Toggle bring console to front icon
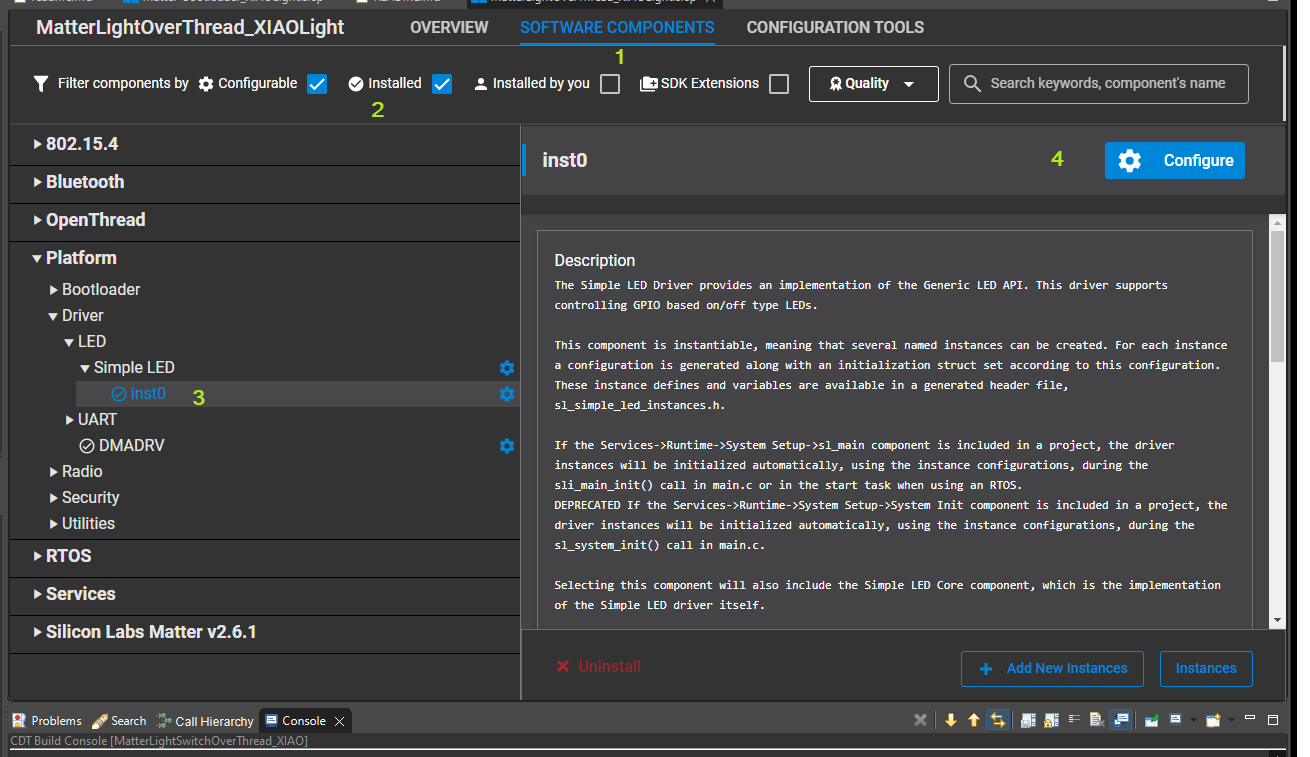The image size is (1310, 757). click(1121, 720)
